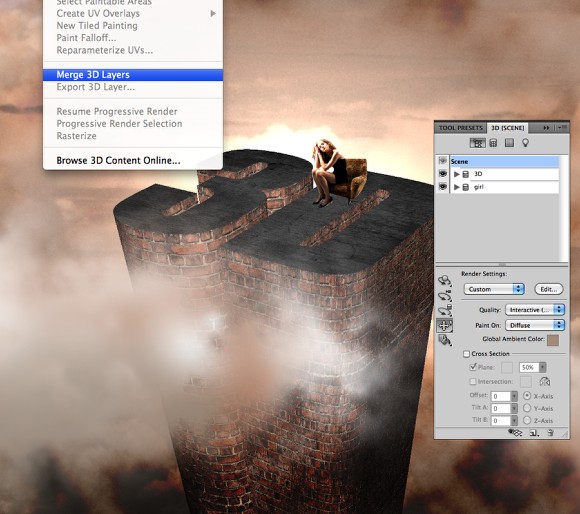Open the Render Settings Custom dropdown
The width and height of the screenshot is (580, 514).
click(494, 289)
